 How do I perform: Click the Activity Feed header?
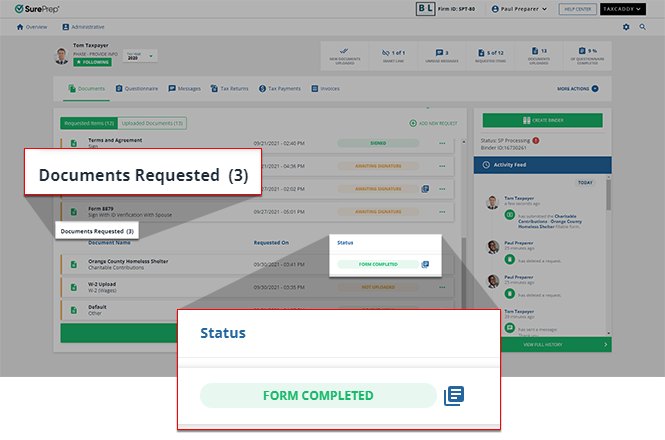[542, 165]
